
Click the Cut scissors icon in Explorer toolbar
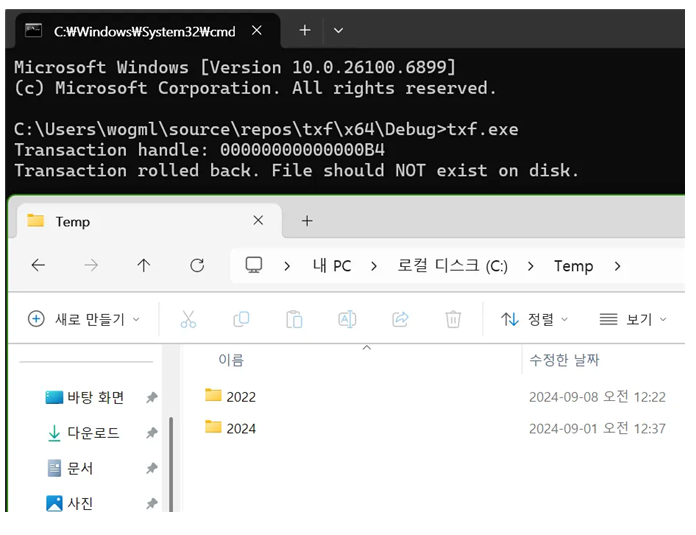pyautogui.click(x=188, y=319)
